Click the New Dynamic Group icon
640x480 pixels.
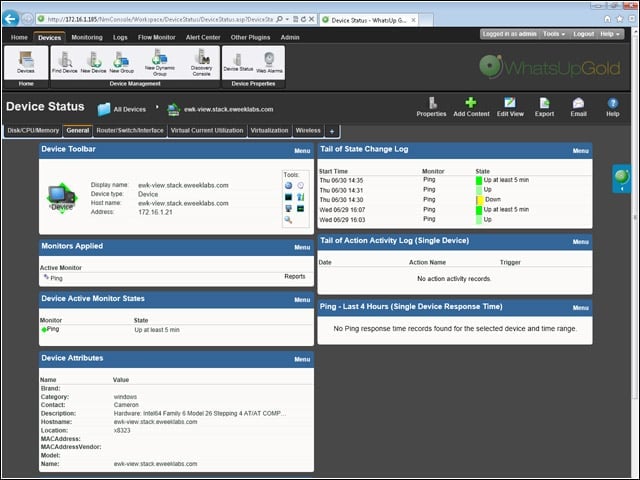(160, 62)
